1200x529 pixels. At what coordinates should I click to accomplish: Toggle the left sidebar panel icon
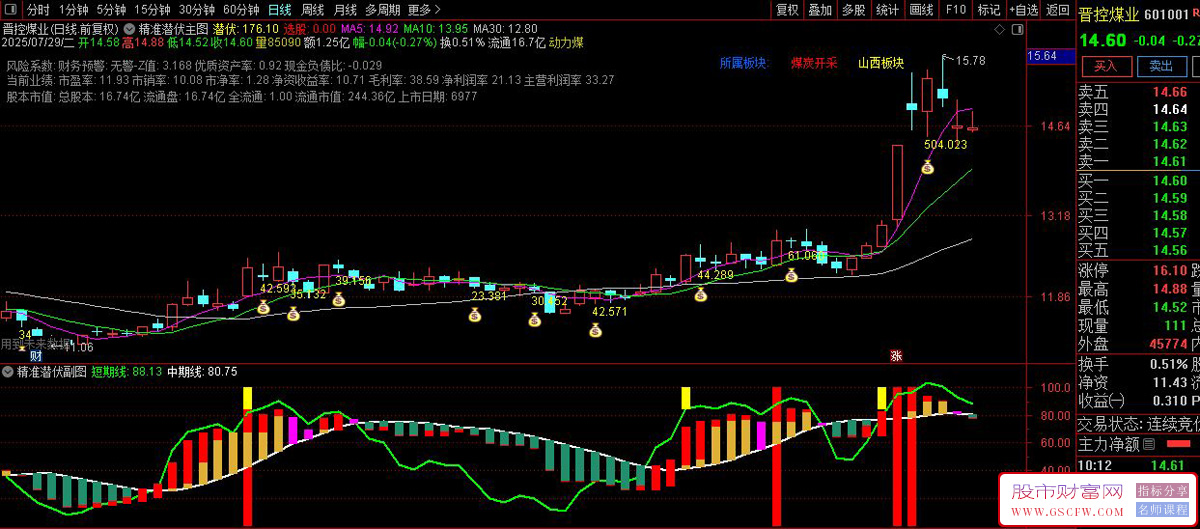click(13, 10)
